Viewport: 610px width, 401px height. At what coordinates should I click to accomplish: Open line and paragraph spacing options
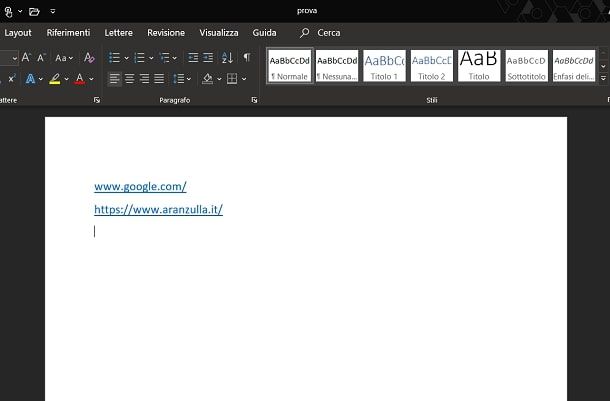[182, 79]
